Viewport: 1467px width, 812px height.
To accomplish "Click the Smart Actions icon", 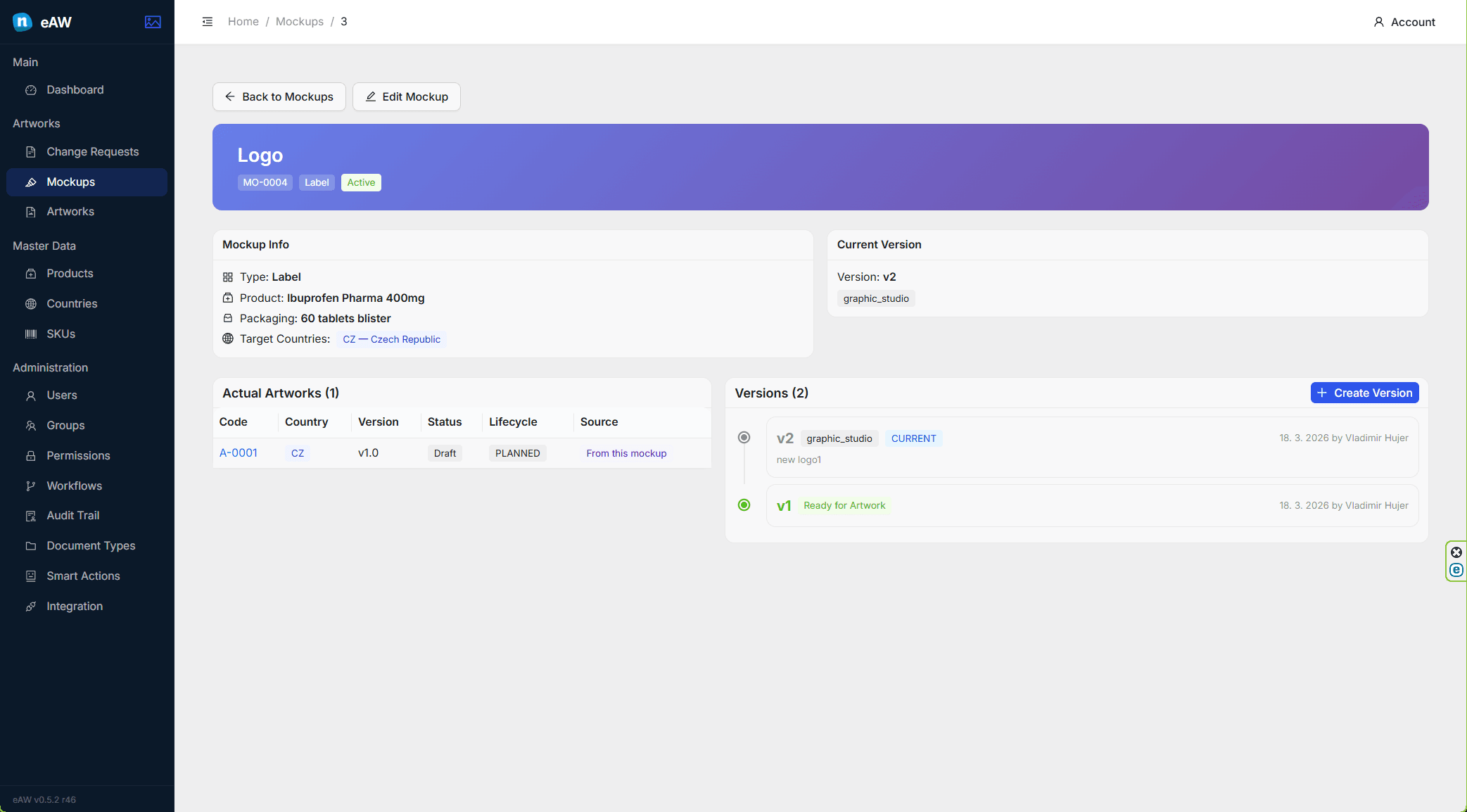I will 31,576.
